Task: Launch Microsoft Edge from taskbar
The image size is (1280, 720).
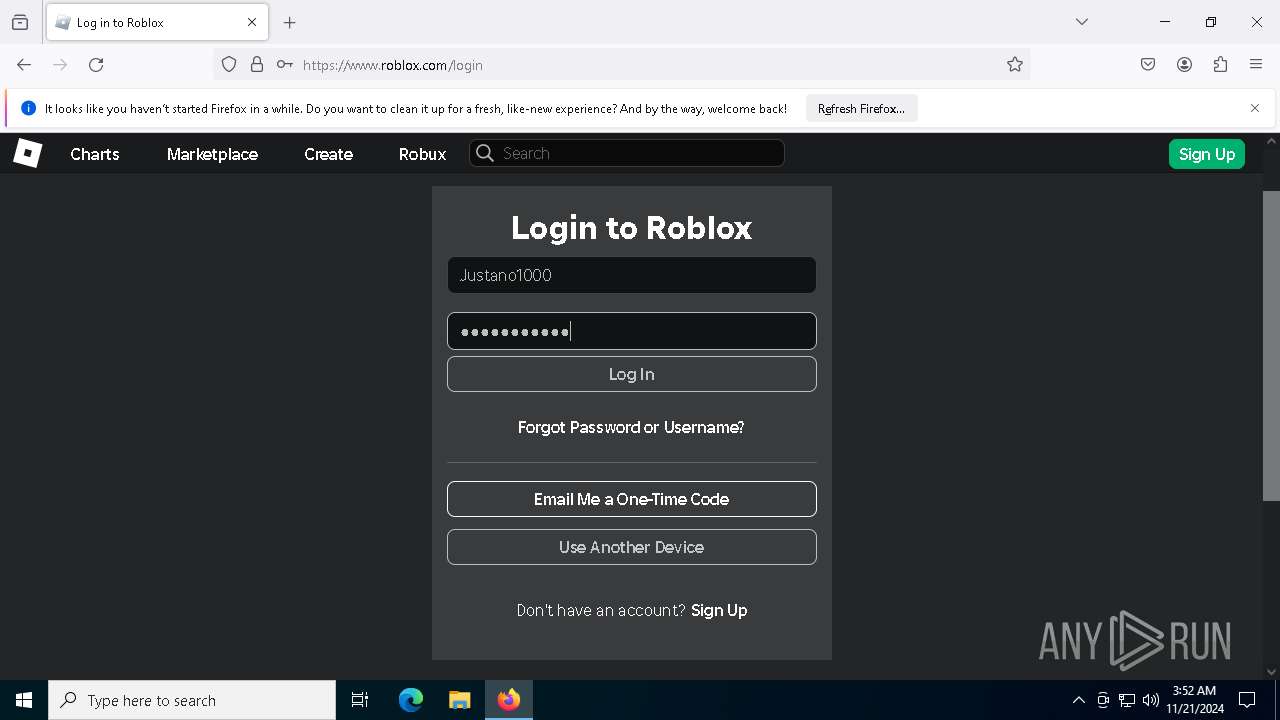Action: pos(411,700)
